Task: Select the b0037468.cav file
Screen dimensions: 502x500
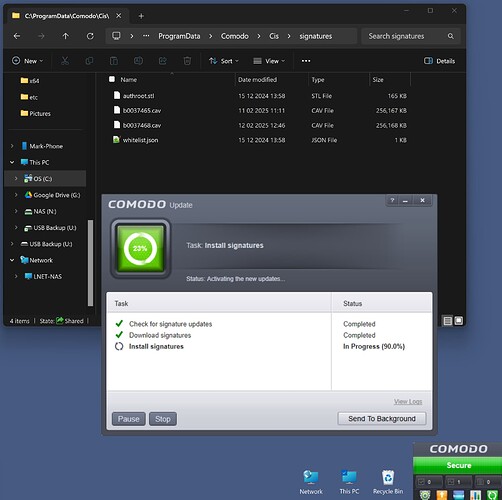Action: 142,125
